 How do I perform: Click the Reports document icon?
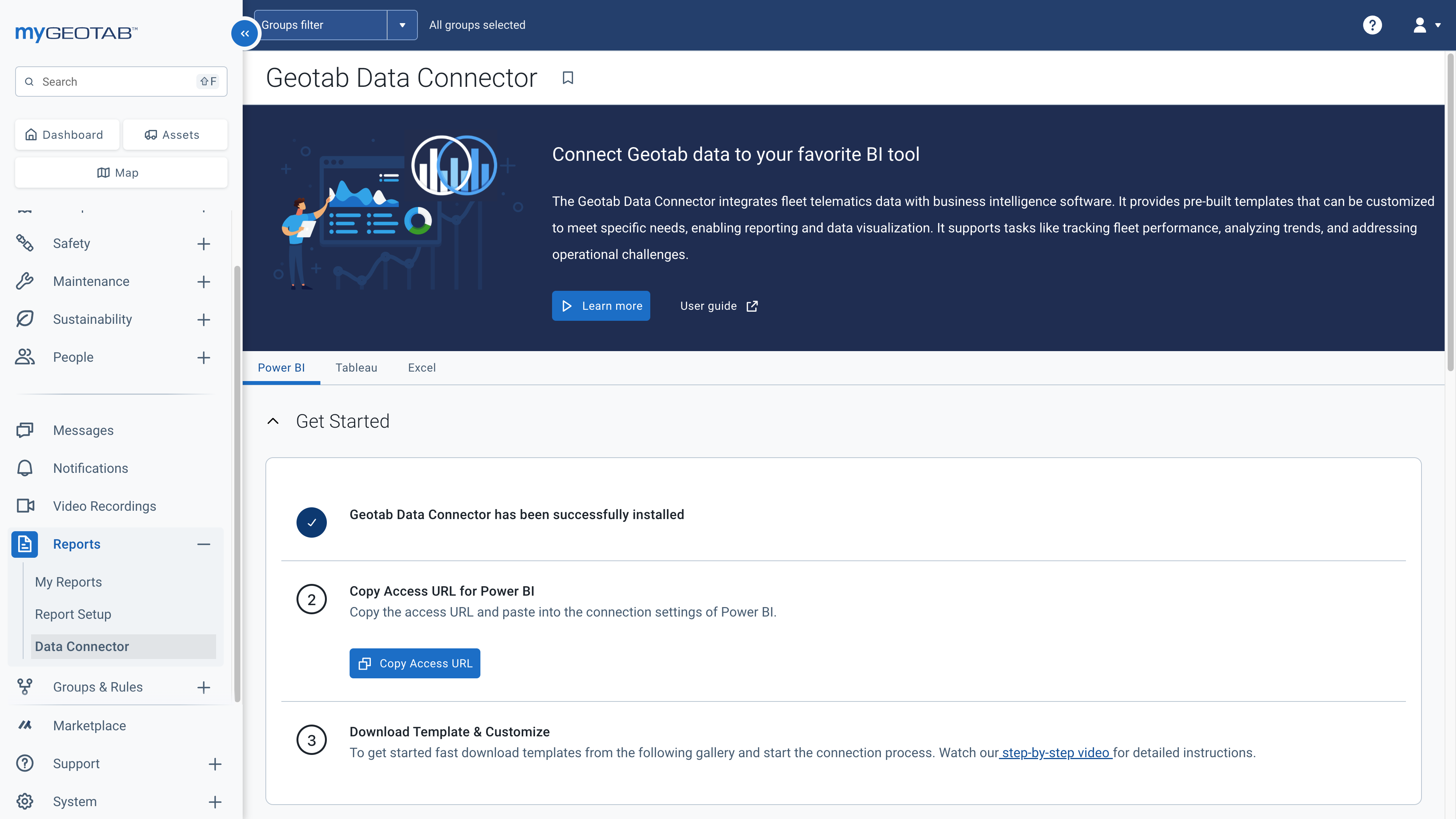[x=25, y=544]
